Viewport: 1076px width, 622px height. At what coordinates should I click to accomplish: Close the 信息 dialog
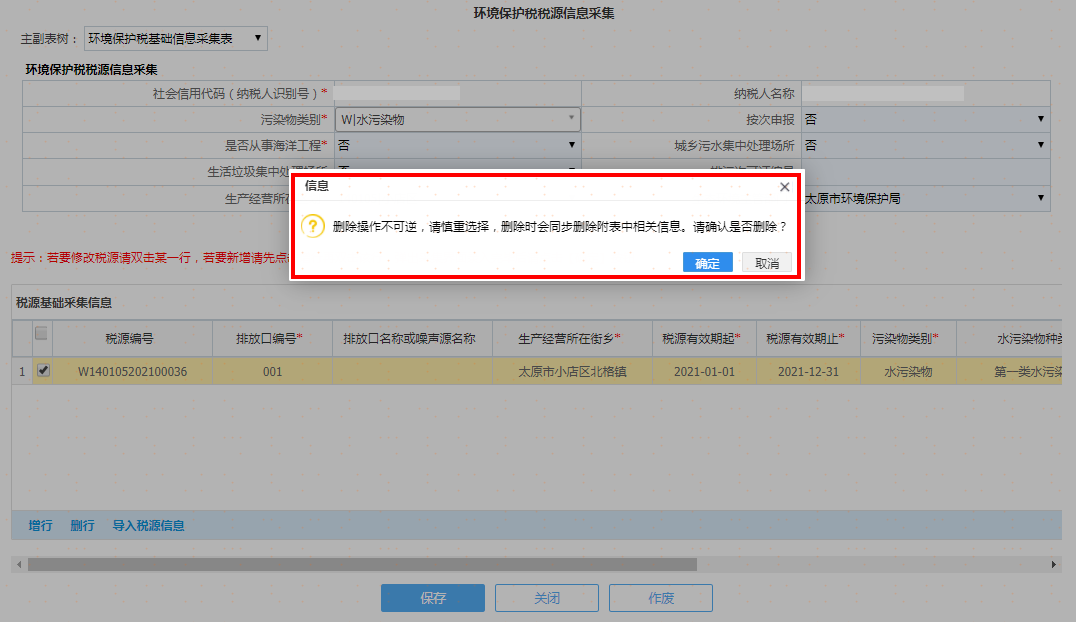tap(784, 187)
